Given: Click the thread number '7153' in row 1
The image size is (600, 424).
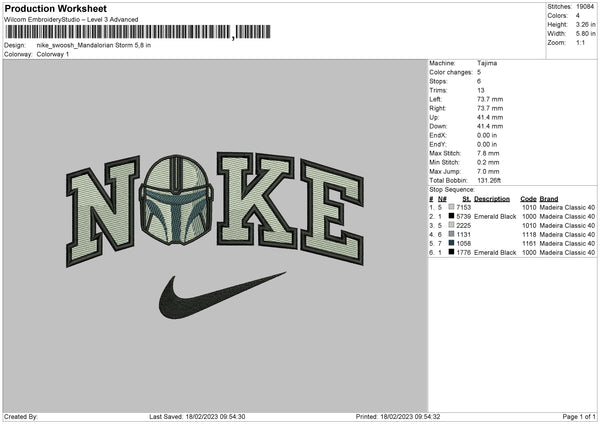Looking at the screenshot, I should click(x=463, y=207).
